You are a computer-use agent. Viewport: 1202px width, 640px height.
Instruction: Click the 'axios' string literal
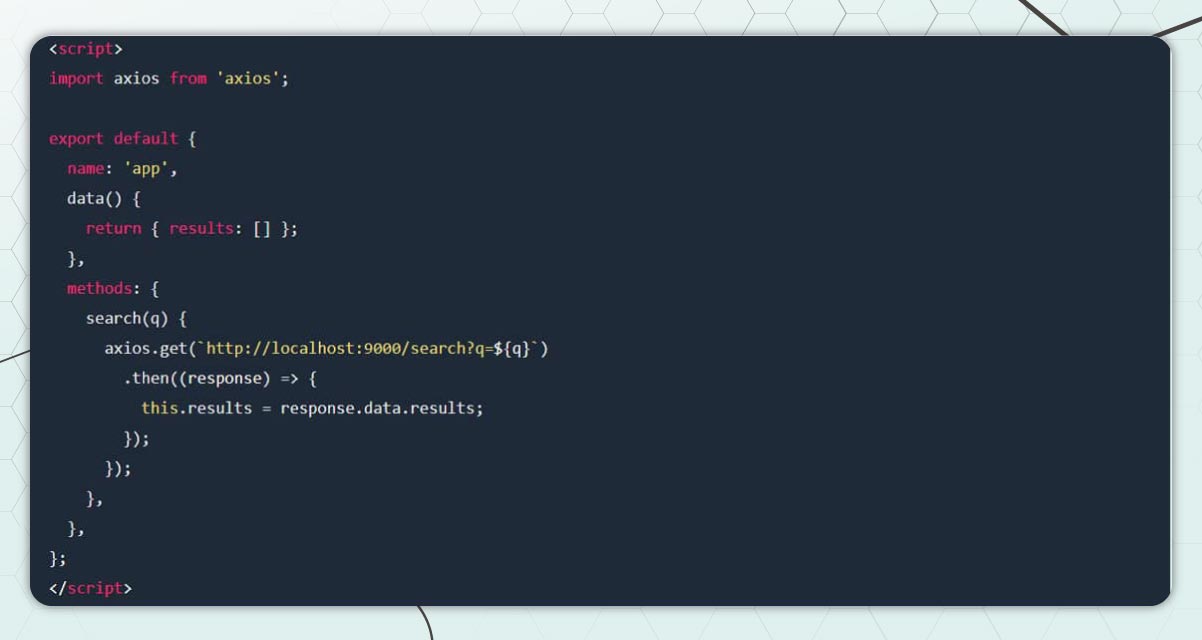click(248, 78)
